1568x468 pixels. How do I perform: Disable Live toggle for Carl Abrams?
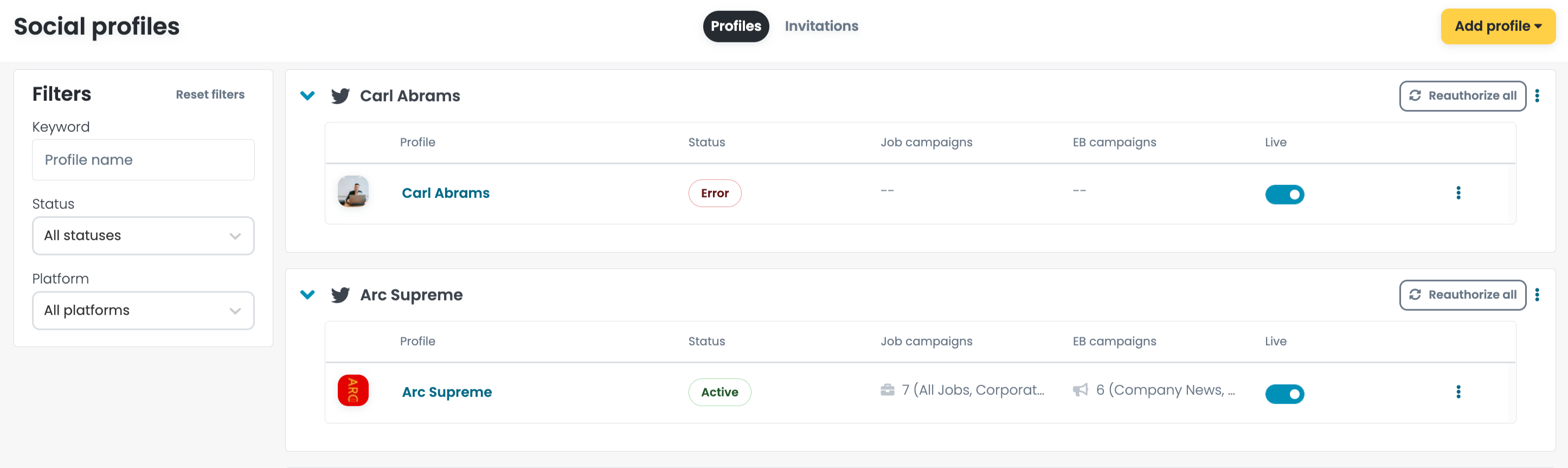[1284, 195]
